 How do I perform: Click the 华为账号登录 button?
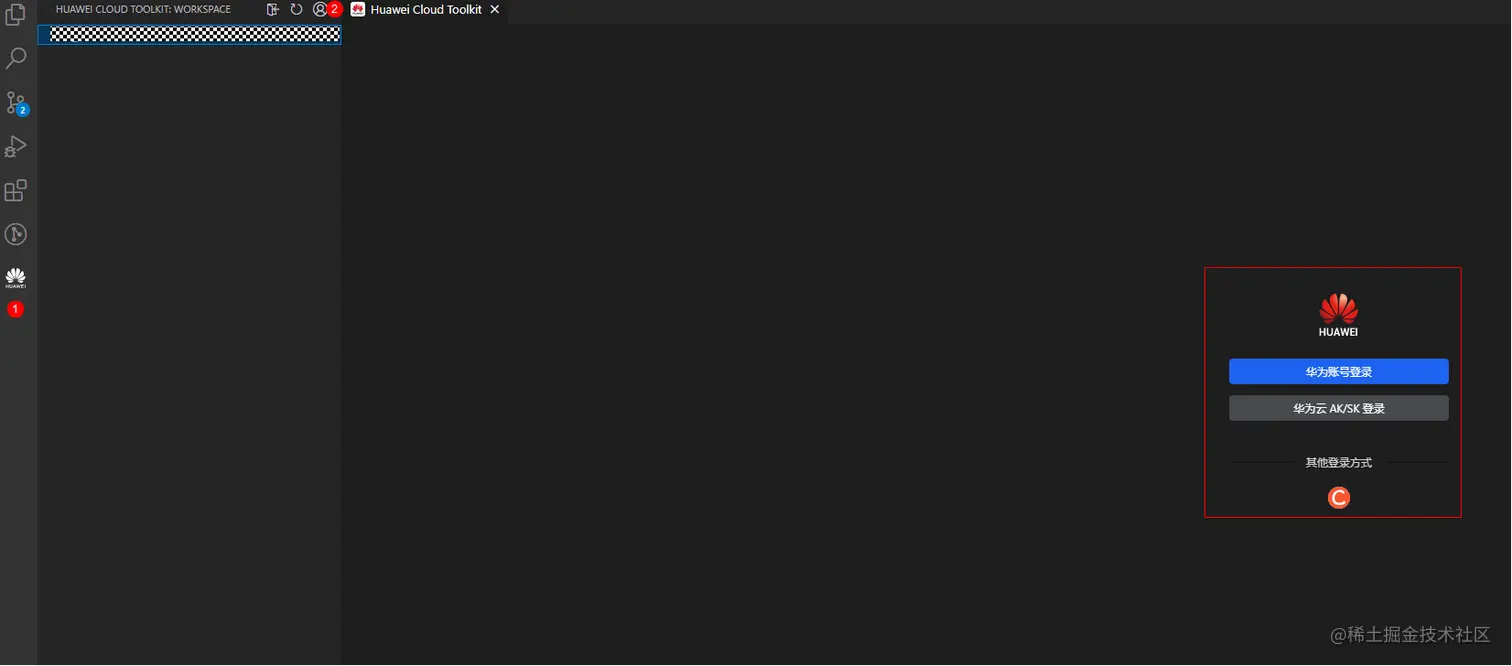tap(1338, 372)
